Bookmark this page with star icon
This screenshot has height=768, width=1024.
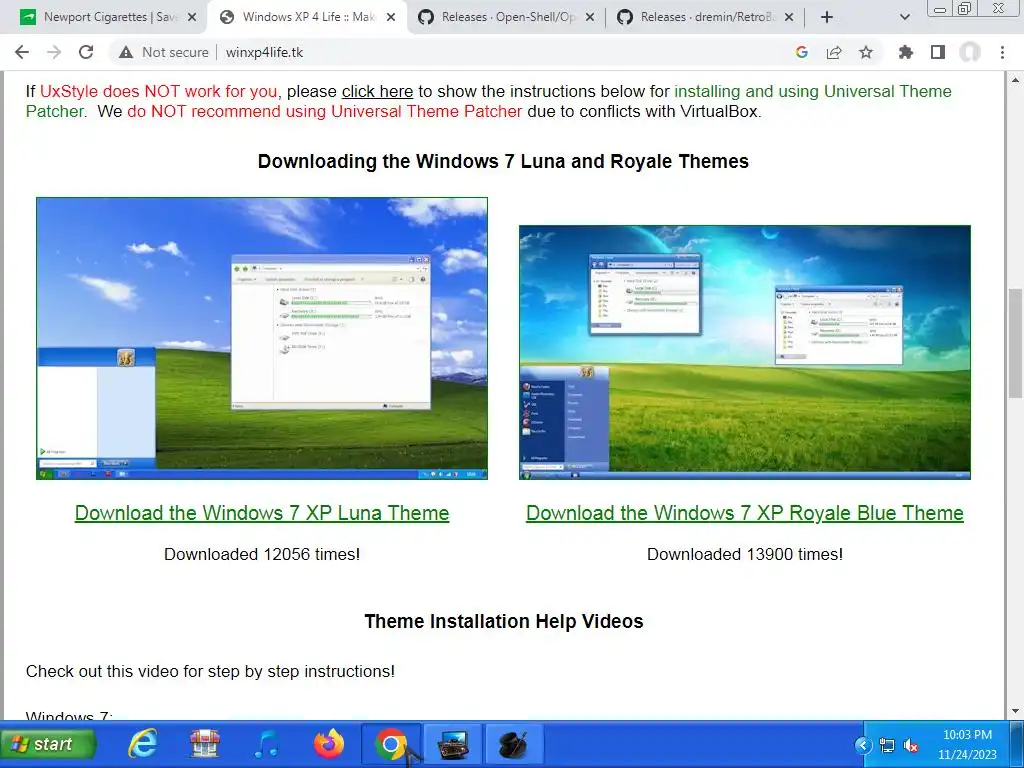pos(866,52)
